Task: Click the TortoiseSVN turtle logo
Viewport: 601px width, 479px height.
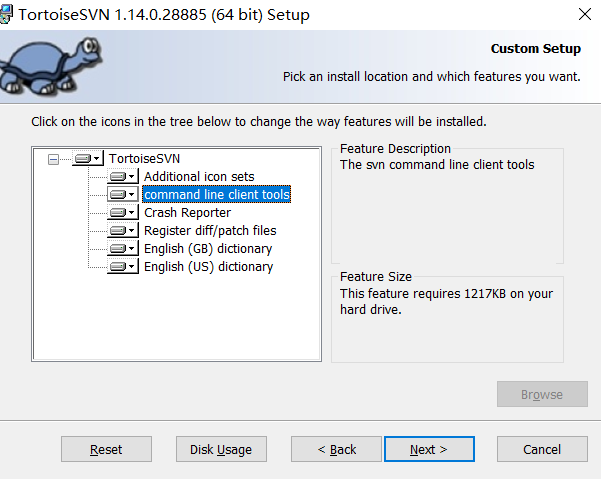Action: (x=51, y=66)
